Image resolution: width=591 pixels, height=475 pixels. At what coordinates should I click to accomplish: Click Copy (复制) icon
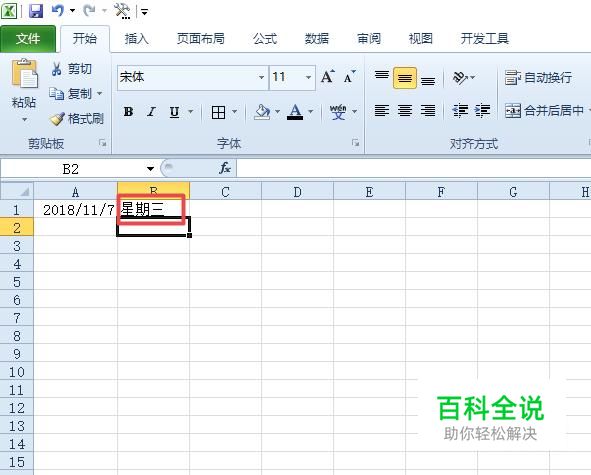point(57,93)
